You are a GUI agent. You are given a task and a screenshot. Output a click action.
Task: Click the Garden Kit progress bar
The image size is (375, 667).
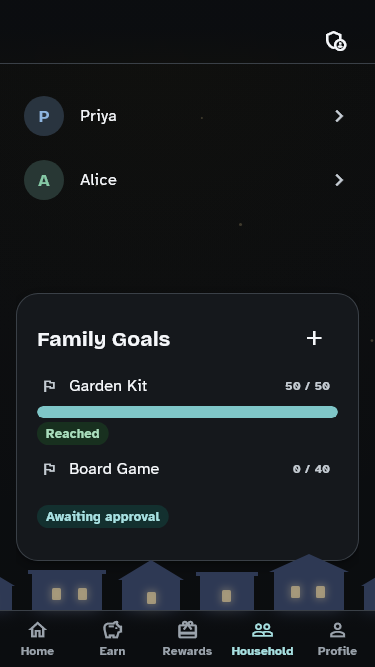(x=188, y=412)
